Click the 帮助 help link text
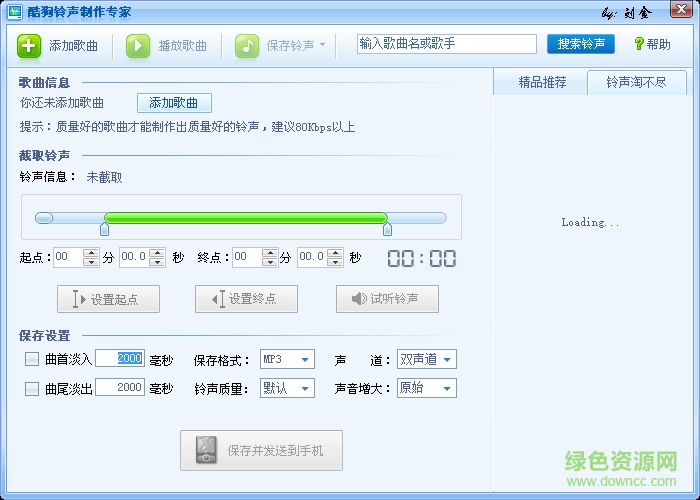The width and height of the screenshot is (700, 500). 658,44
